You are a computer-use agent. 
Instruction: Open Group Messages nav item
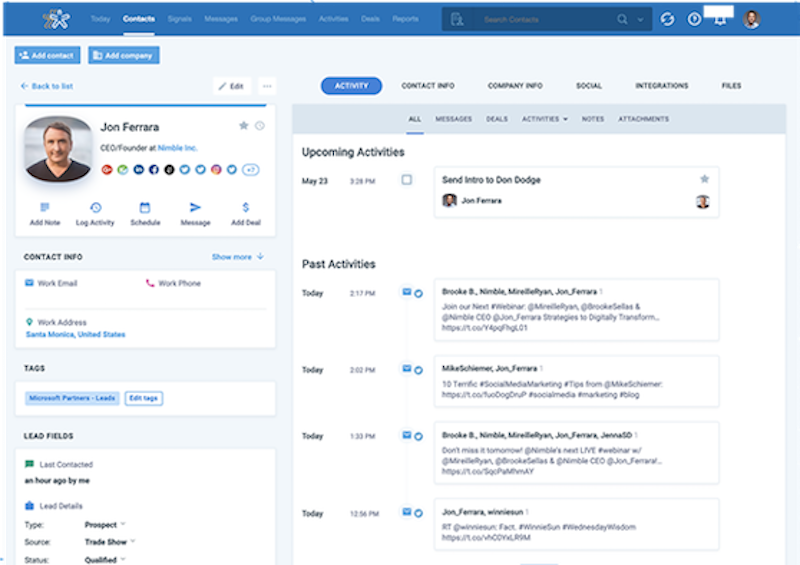point(278,19)
